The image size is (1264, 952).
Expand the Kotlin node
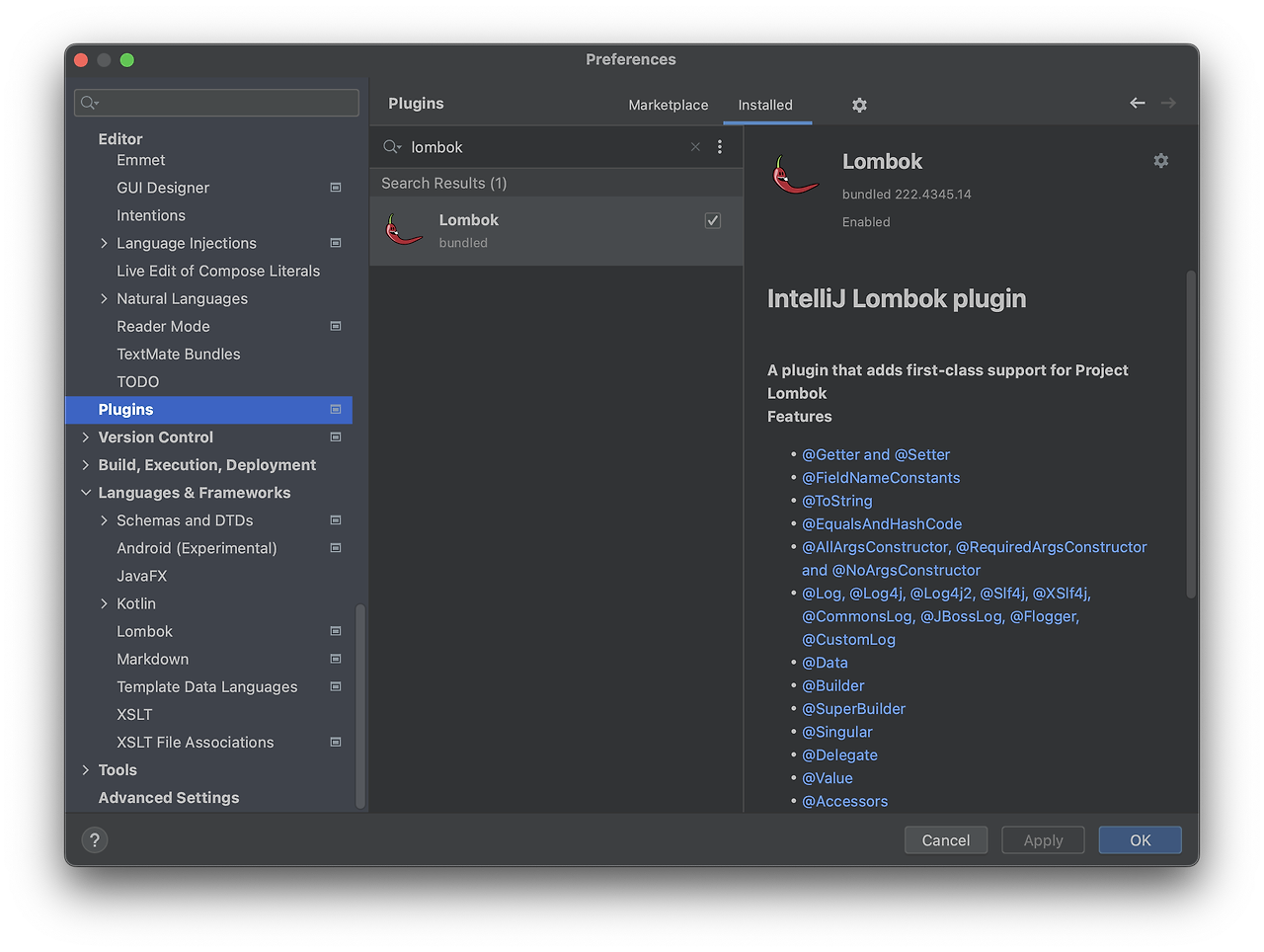[104, 603]
